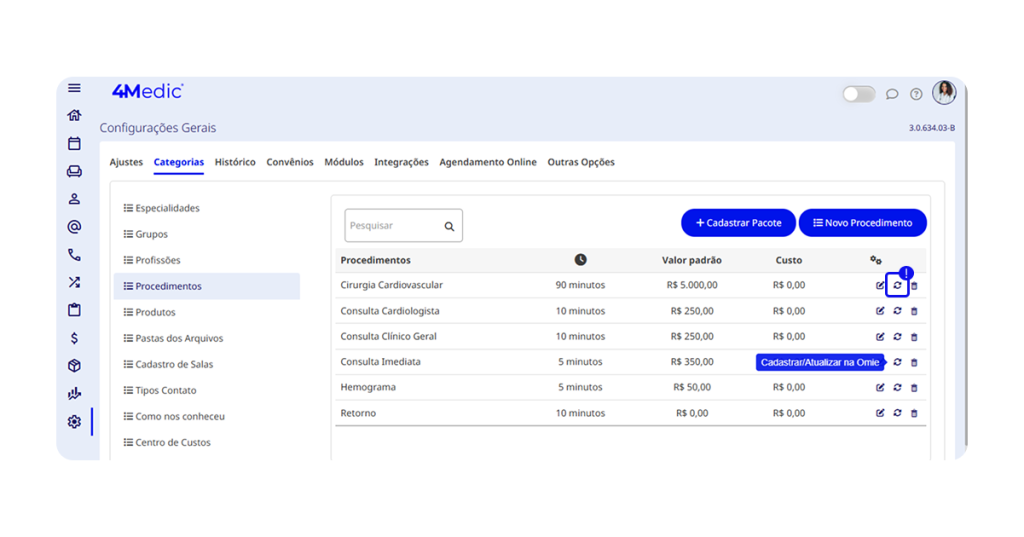Screen dimensions: 1024x537
Task: Click the Cadastrar Pacote button
Action: coord(738,223)
